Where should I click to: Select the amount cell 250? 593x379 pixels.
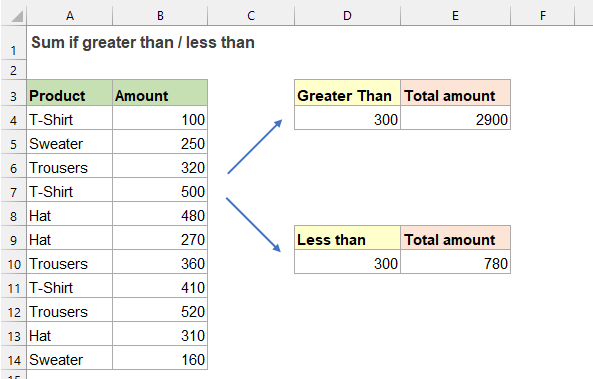pyautogui.click(x=160, y=142)
